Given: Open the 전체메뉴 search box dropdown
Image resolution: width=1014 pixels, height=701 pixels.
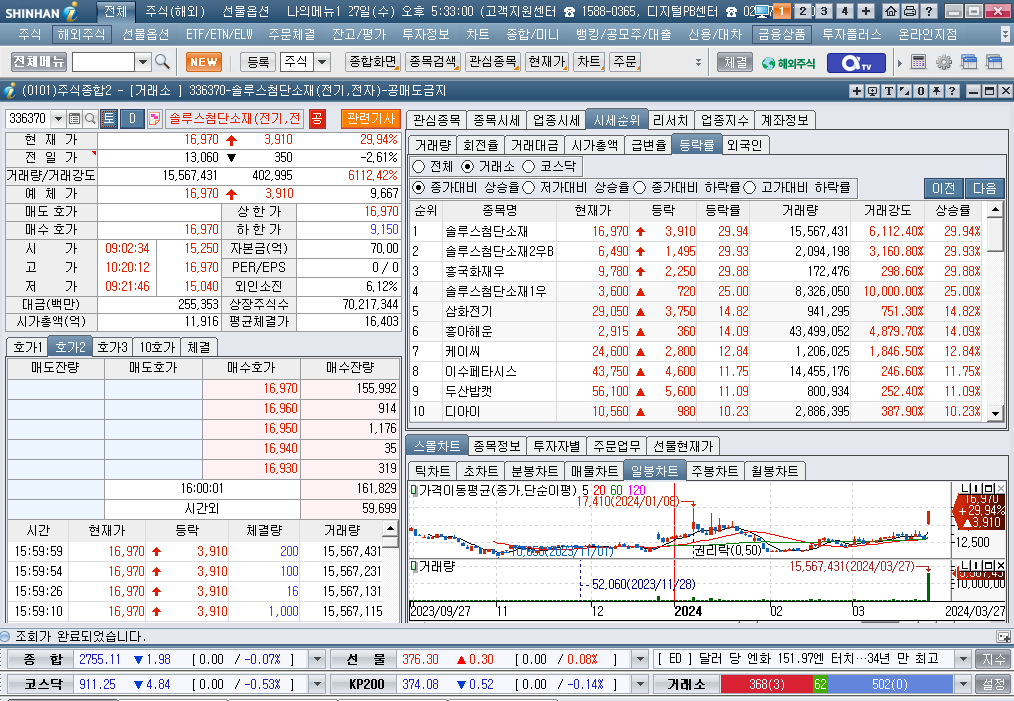Looking at the screenshot, I should click(142, 62).
